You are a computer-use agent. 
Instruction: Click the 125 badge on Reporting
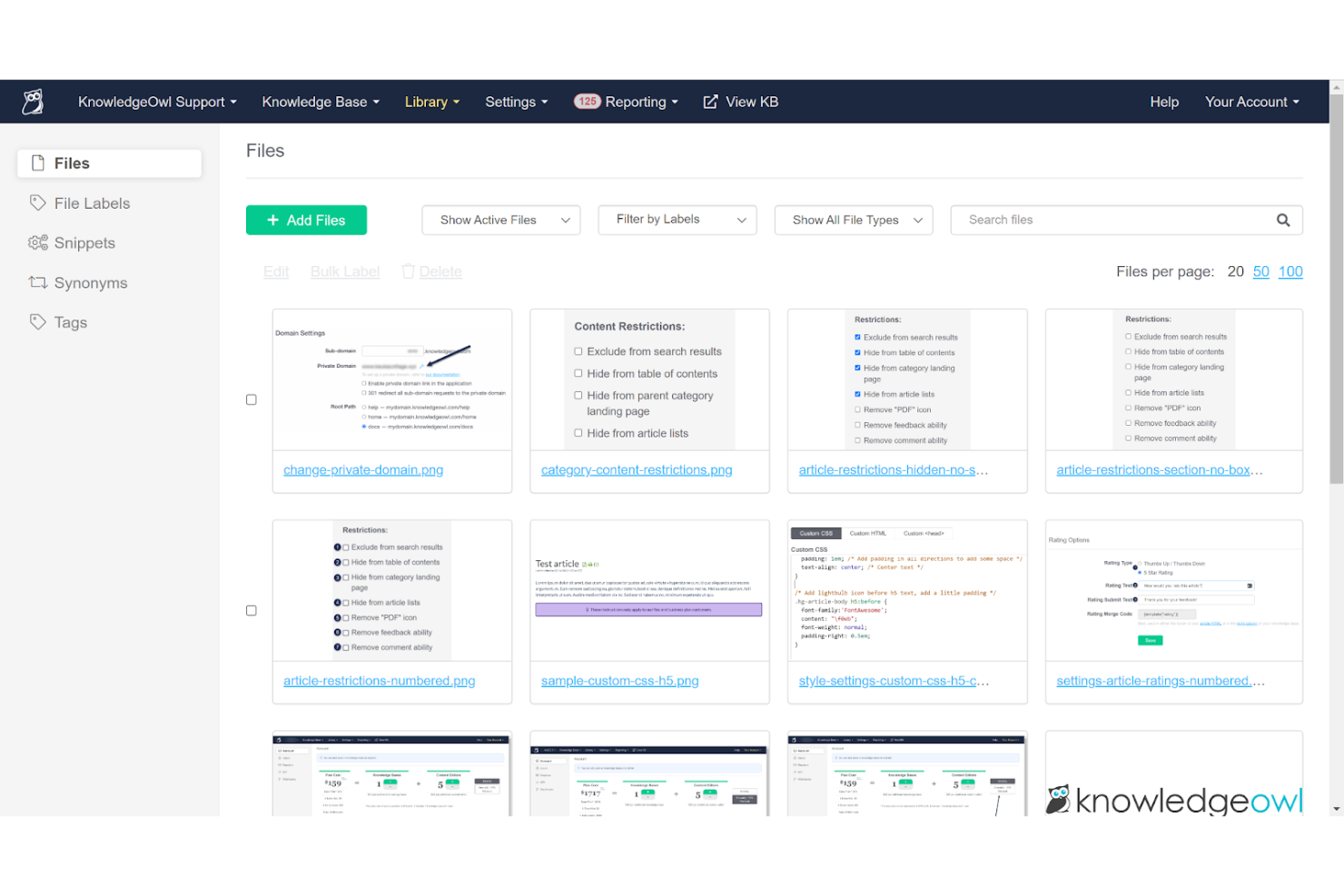588,102
